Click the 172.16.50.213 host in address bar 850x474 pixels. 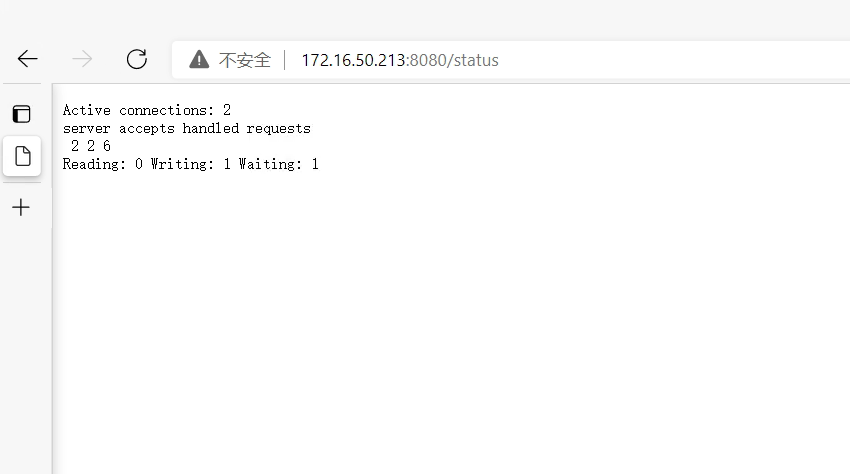click(353, 60)
